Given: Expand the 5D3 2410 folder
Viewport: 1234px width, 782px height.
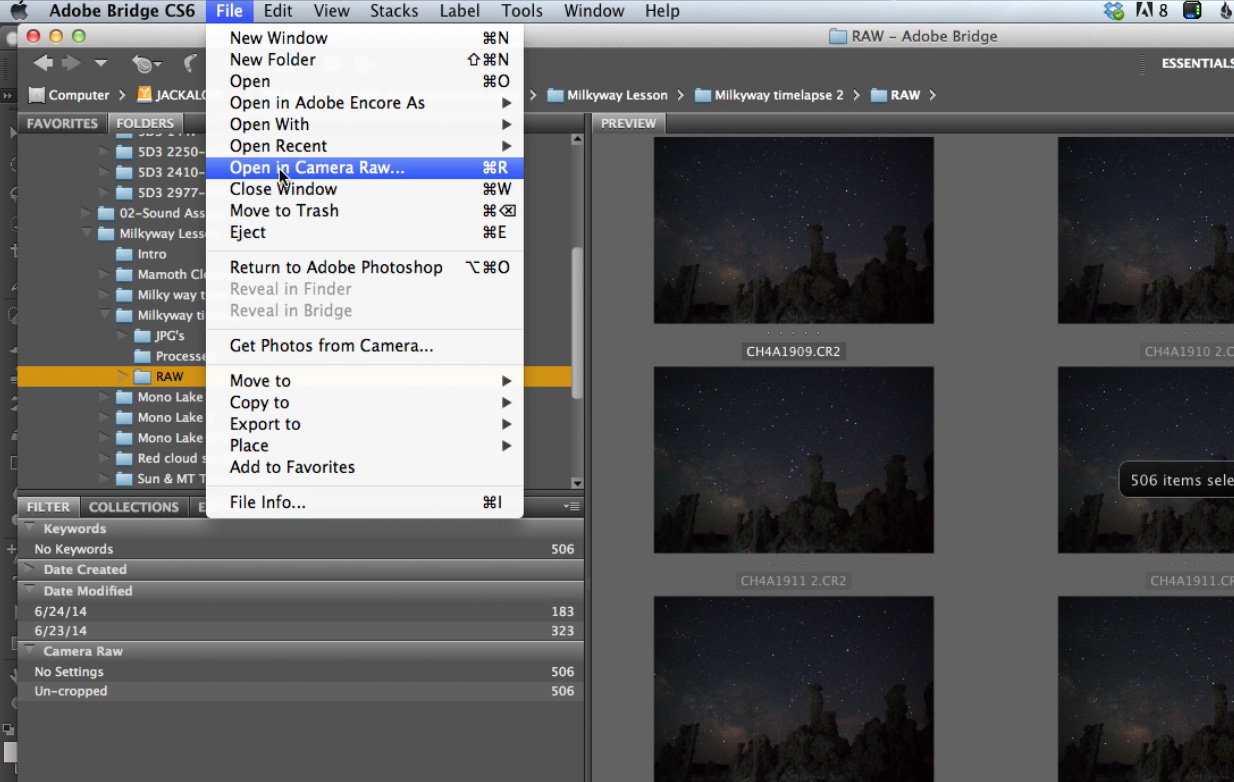Looking at the screenshot, I should [103, 172].
